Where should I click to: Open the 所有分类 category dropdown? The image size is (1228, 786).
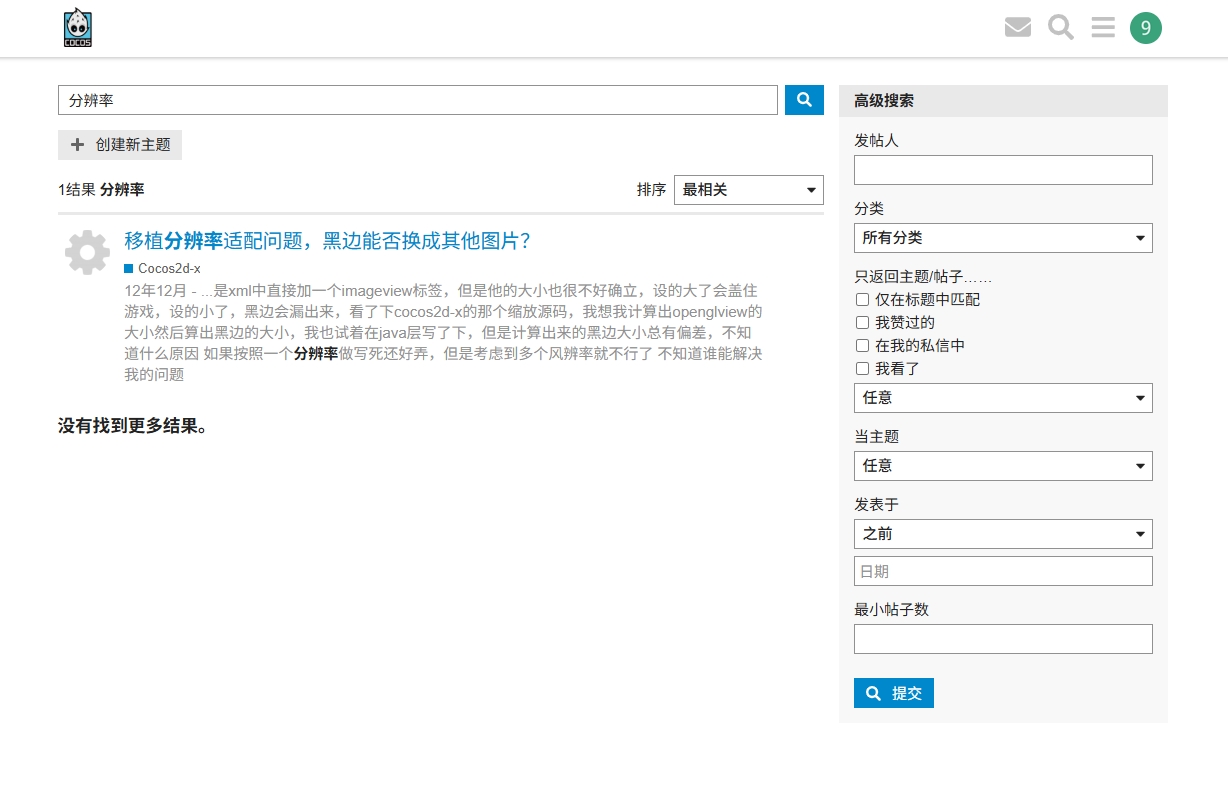tap(1003, 237)
